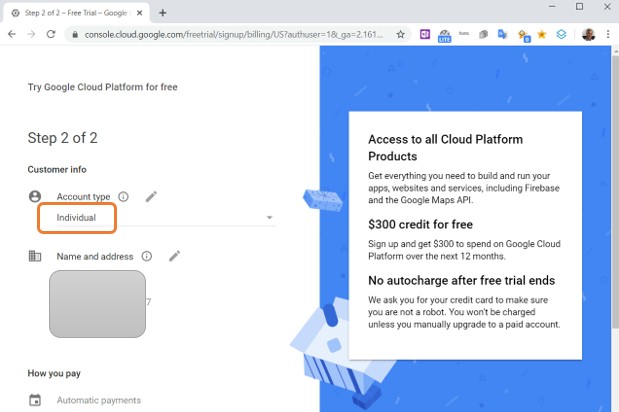View site security lock info
Viewport: 619px width, 412px height.
75,35
